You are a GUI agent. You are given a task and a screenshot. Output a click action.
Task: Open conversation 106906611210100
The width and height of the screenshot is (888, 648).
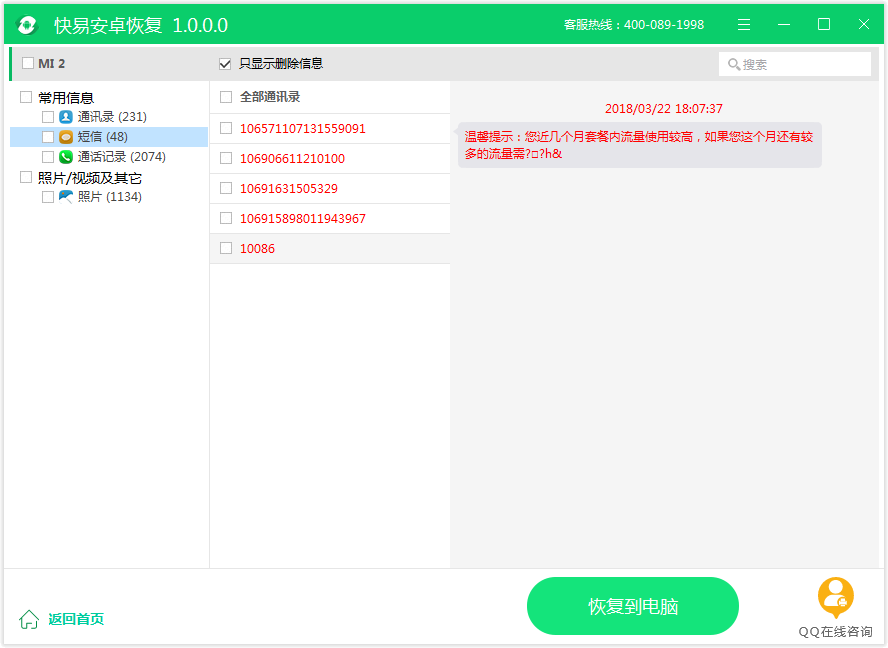click(330, 159)
